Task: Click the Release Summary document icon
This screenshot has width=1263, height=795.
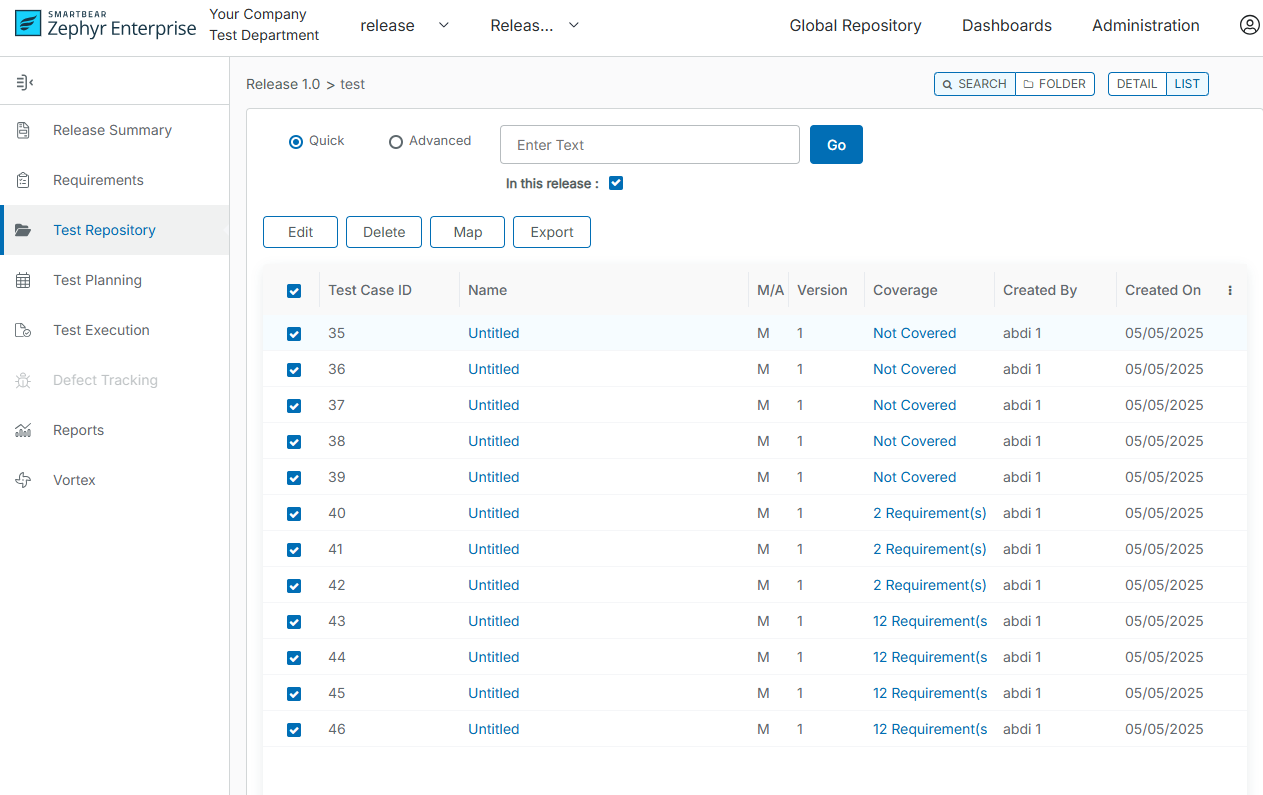Action: (23, 130)
